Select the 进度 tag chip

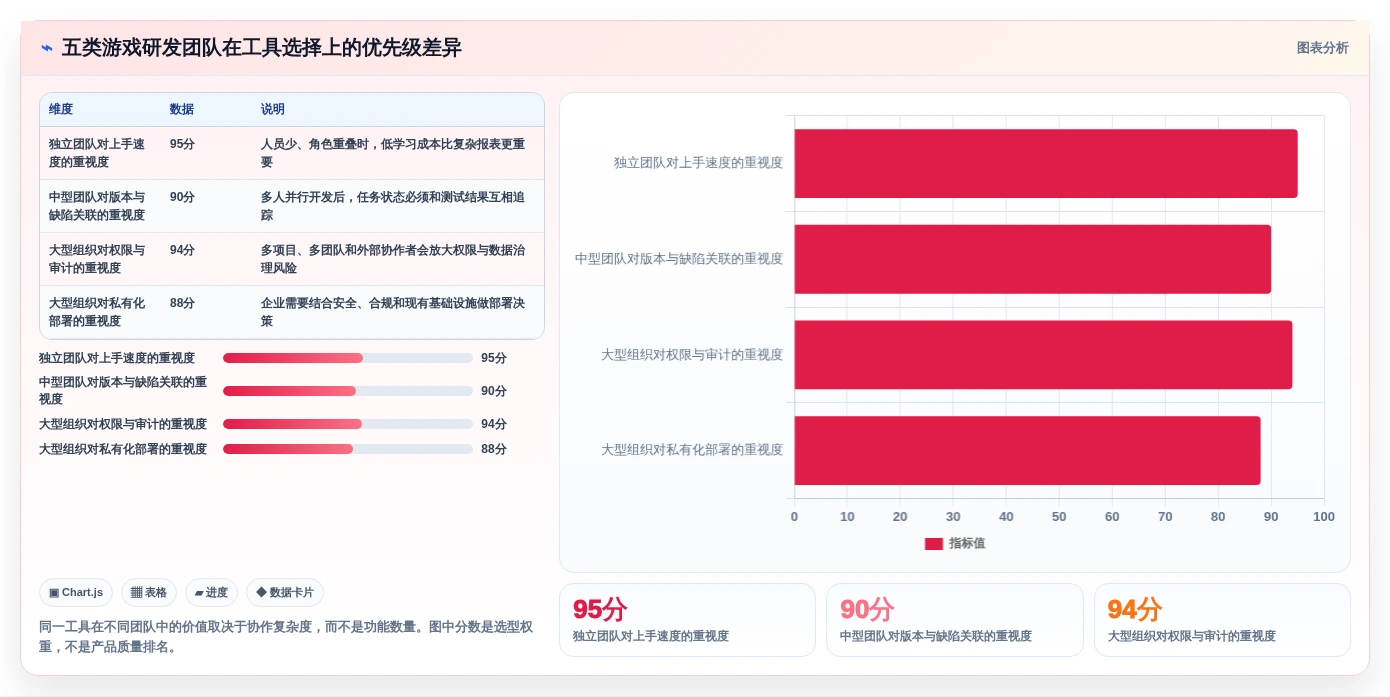(x=211, y=593)
